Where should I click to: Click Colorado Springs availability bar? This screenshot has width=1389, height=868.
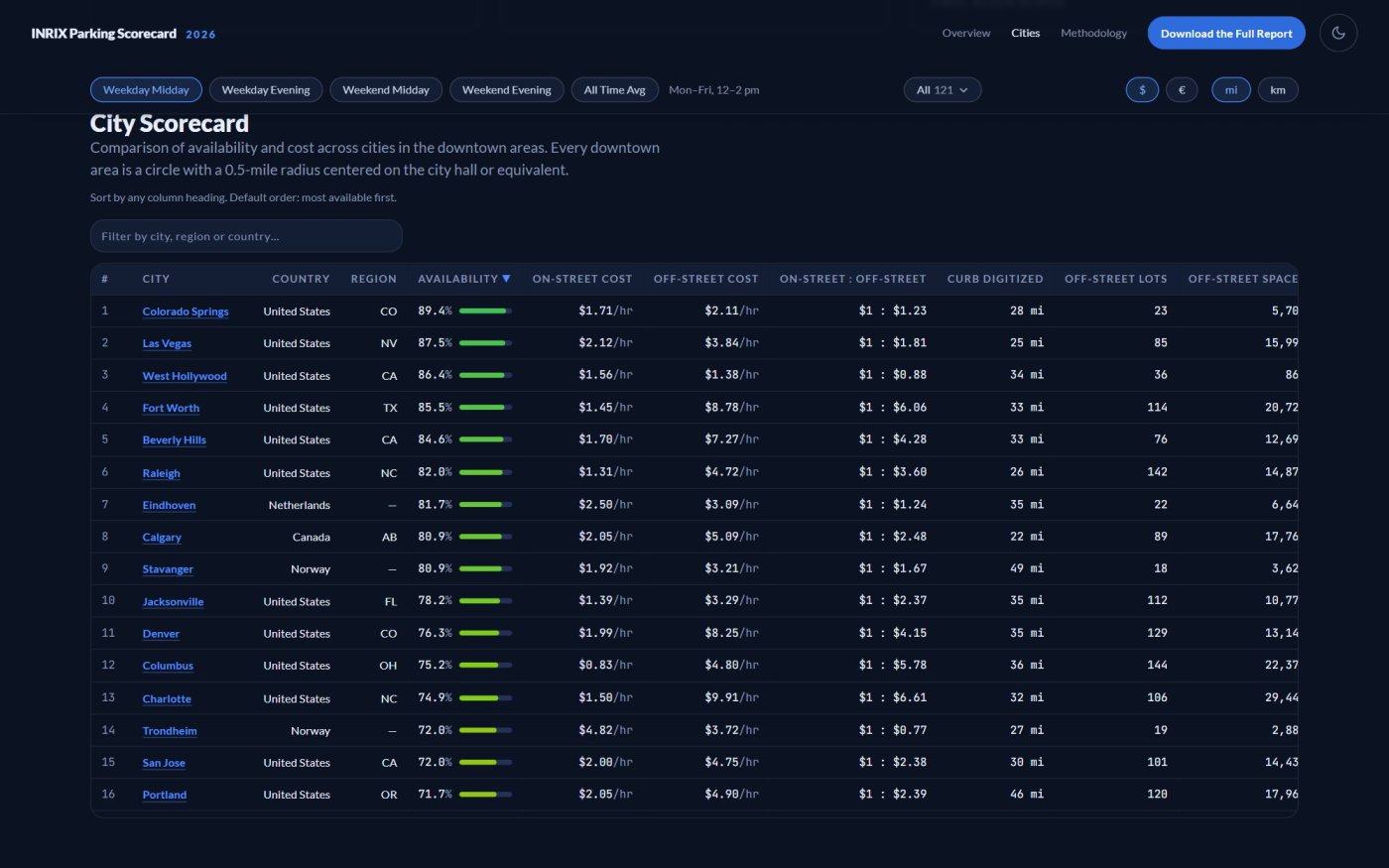(485, 311)
